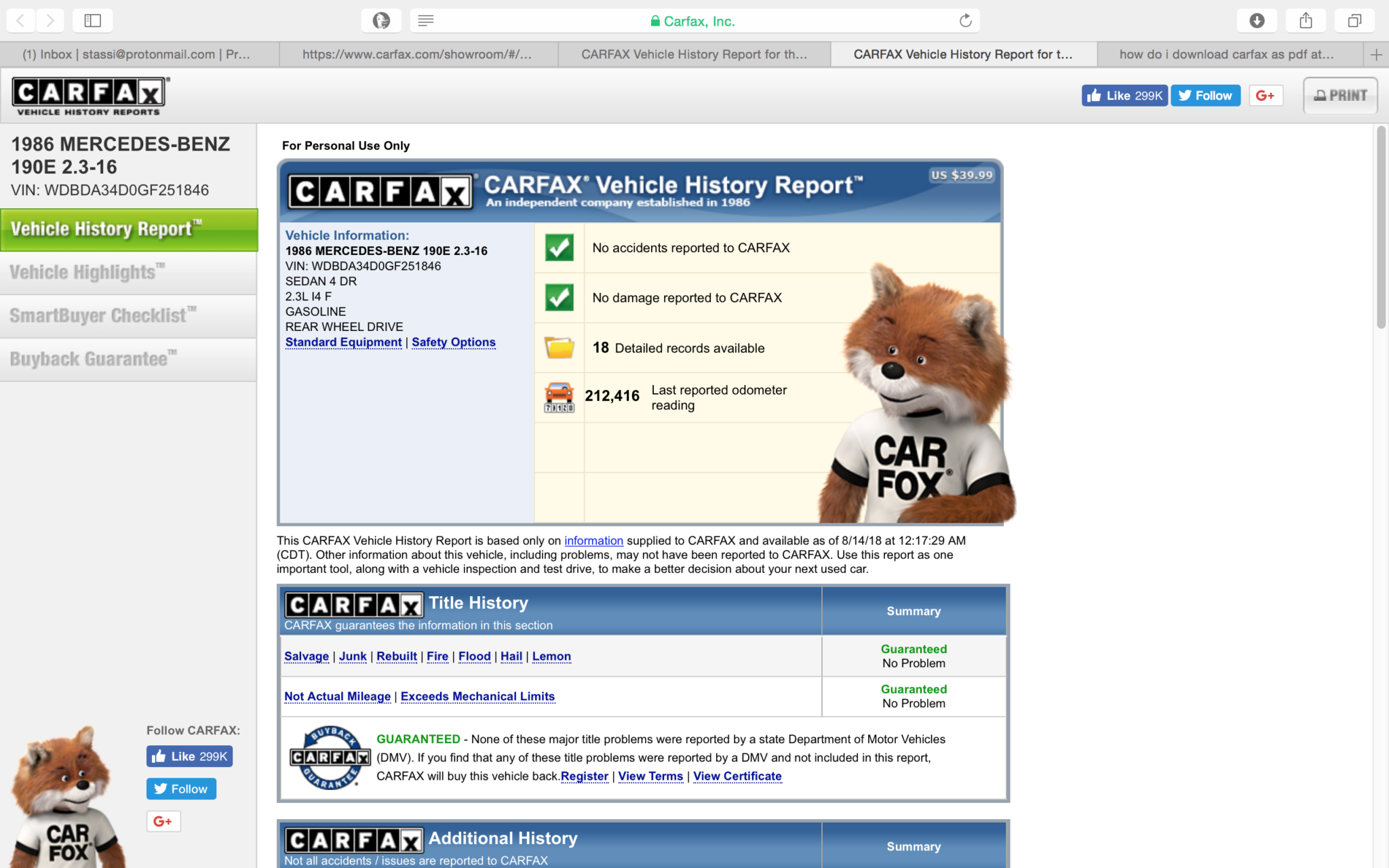Click the green checkmark for no accidents

coord(559,248)
